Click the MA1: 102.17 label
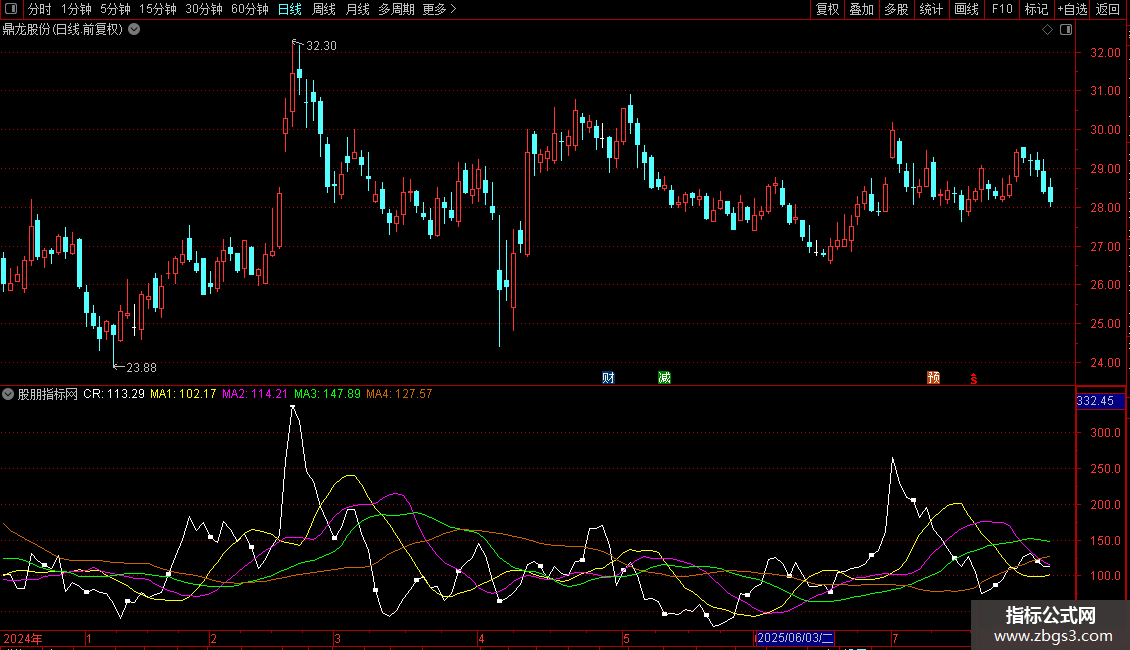The image size is (1130, 650). [x=183, y=394]
